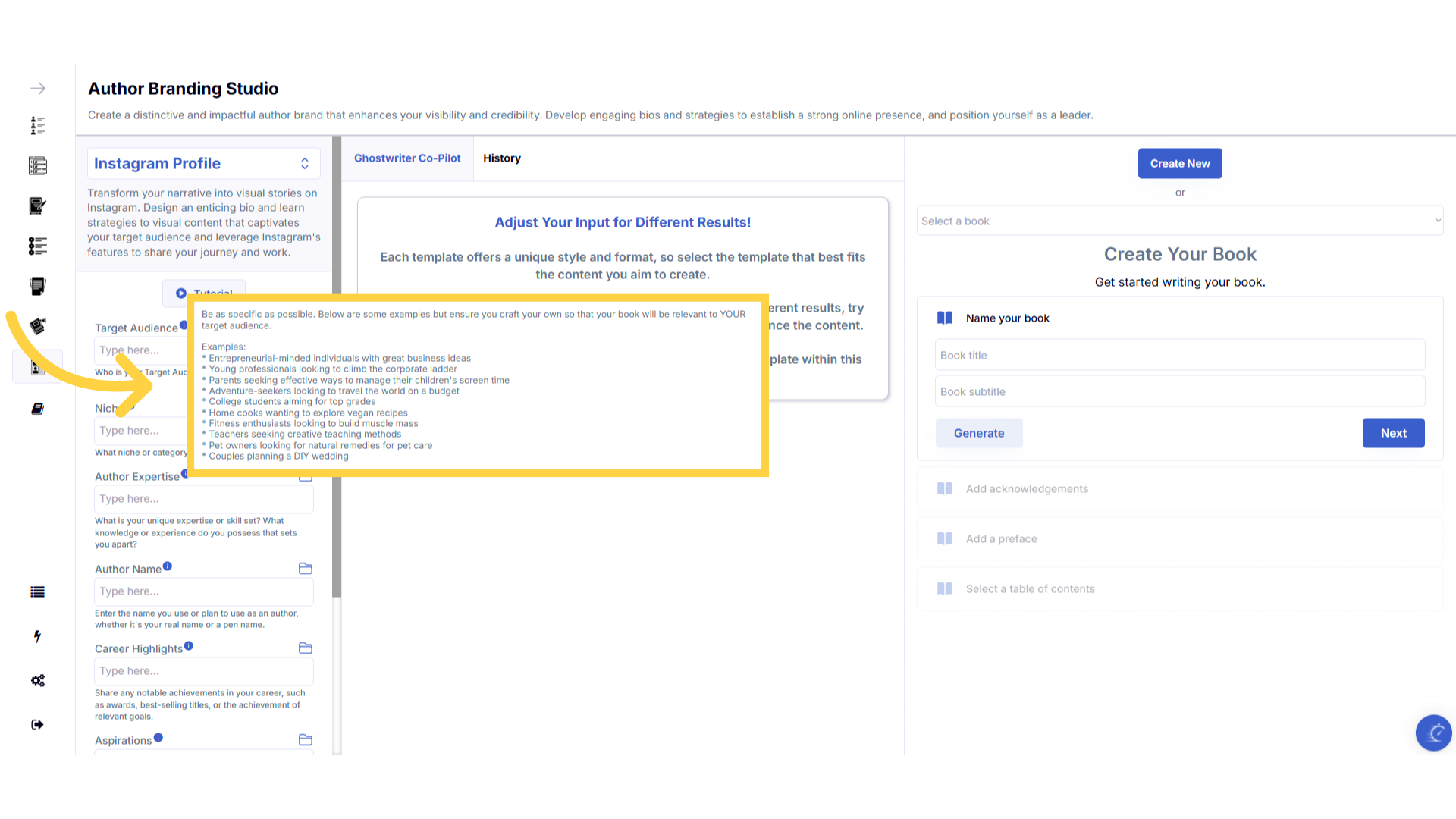
Task: Switch to the History tab
Action: [502, 158]
